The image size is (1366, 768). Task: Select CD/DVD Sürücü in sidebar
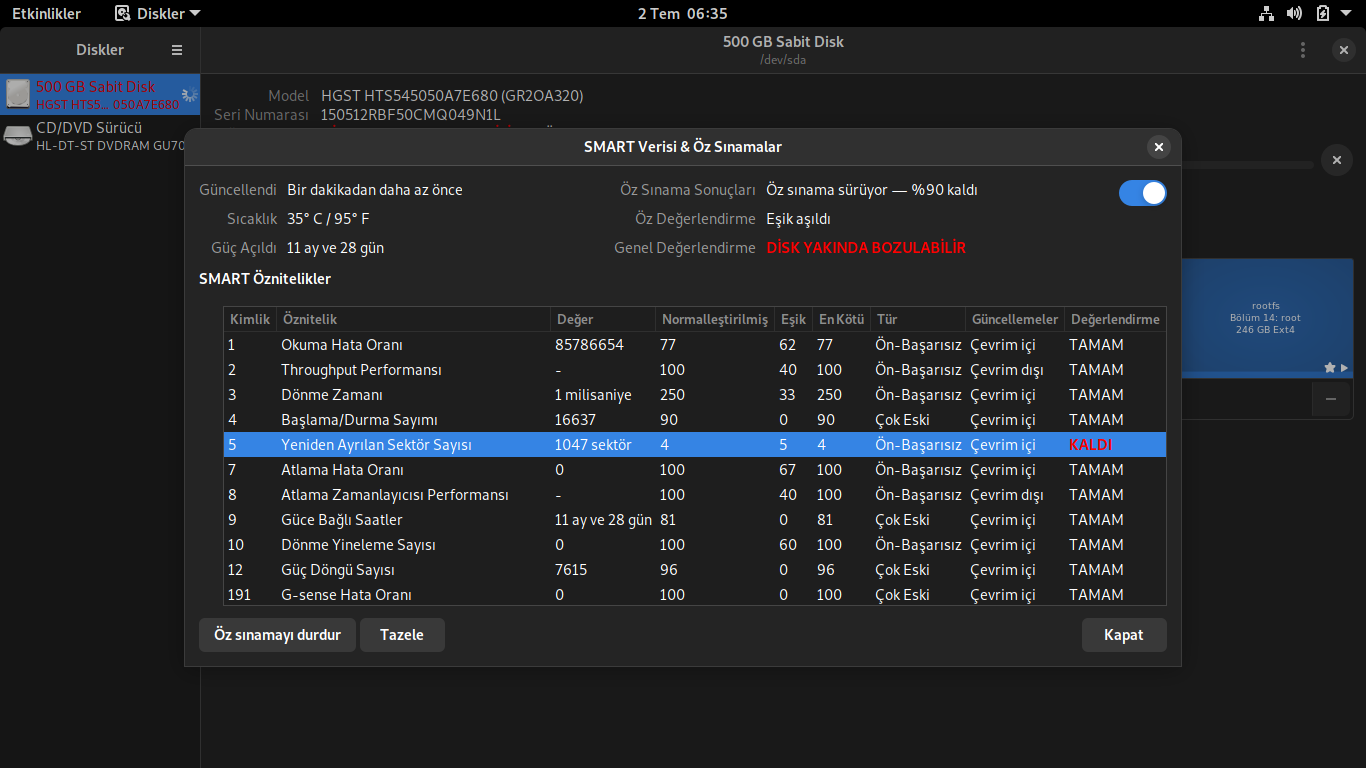click(100, 135)
